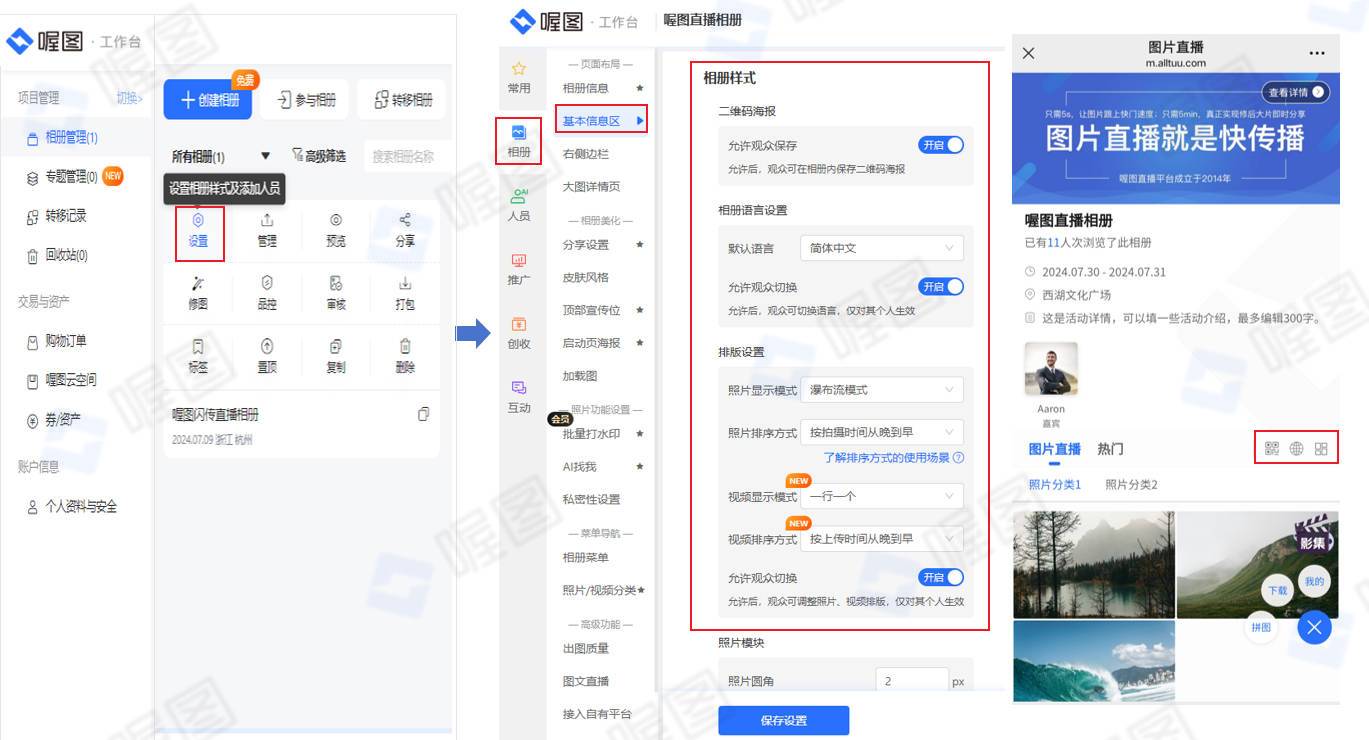This screenshot has height=740, width=1369.
Task: Expand the 所有相册 dropdown arrow
Action: coord(265,156)
